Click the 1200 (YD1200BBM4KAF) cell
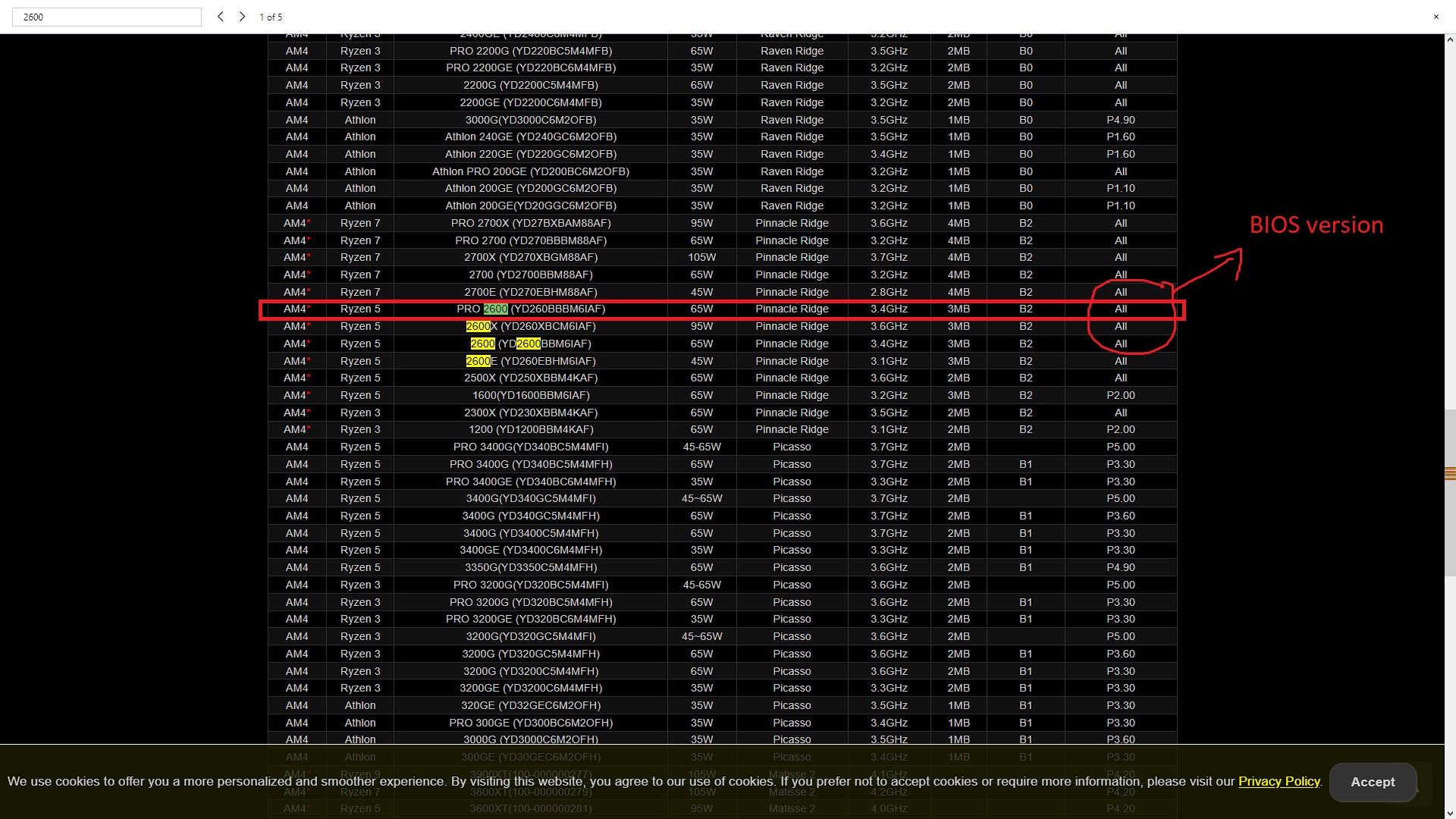The image size is (1456, 819). click(x=531, y=429)
